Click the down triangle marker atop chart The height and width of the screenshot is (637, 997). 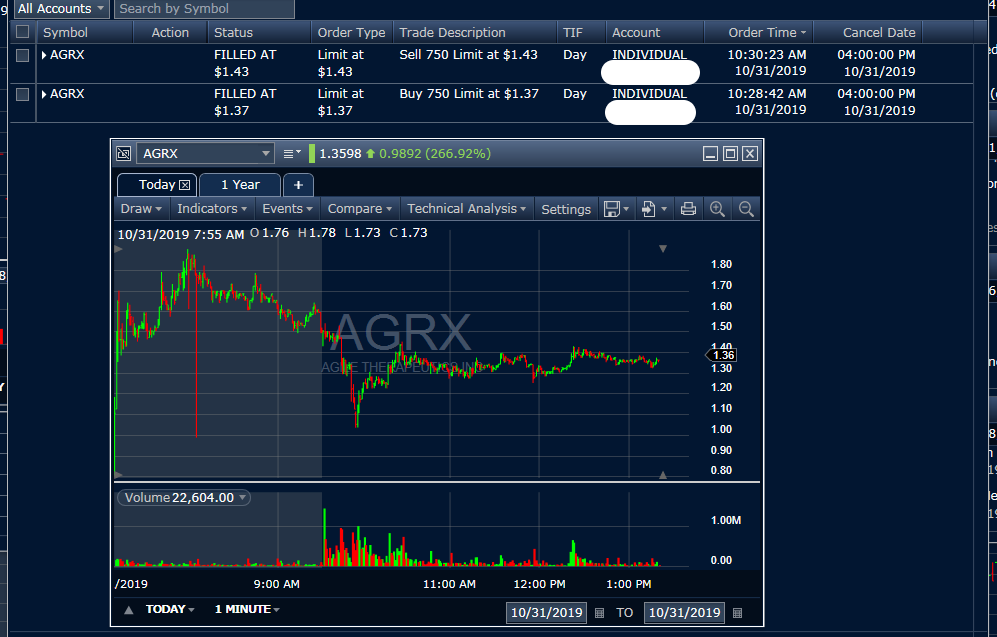coord(663,249)
